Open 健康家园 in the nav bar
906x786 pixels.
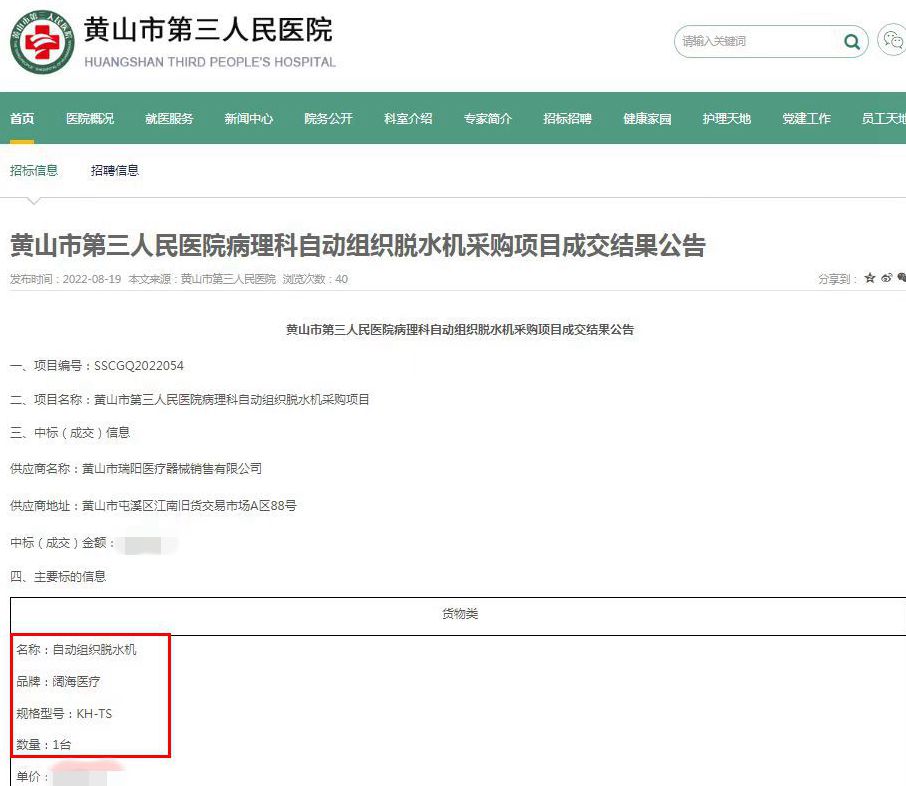tap(647, 119)
